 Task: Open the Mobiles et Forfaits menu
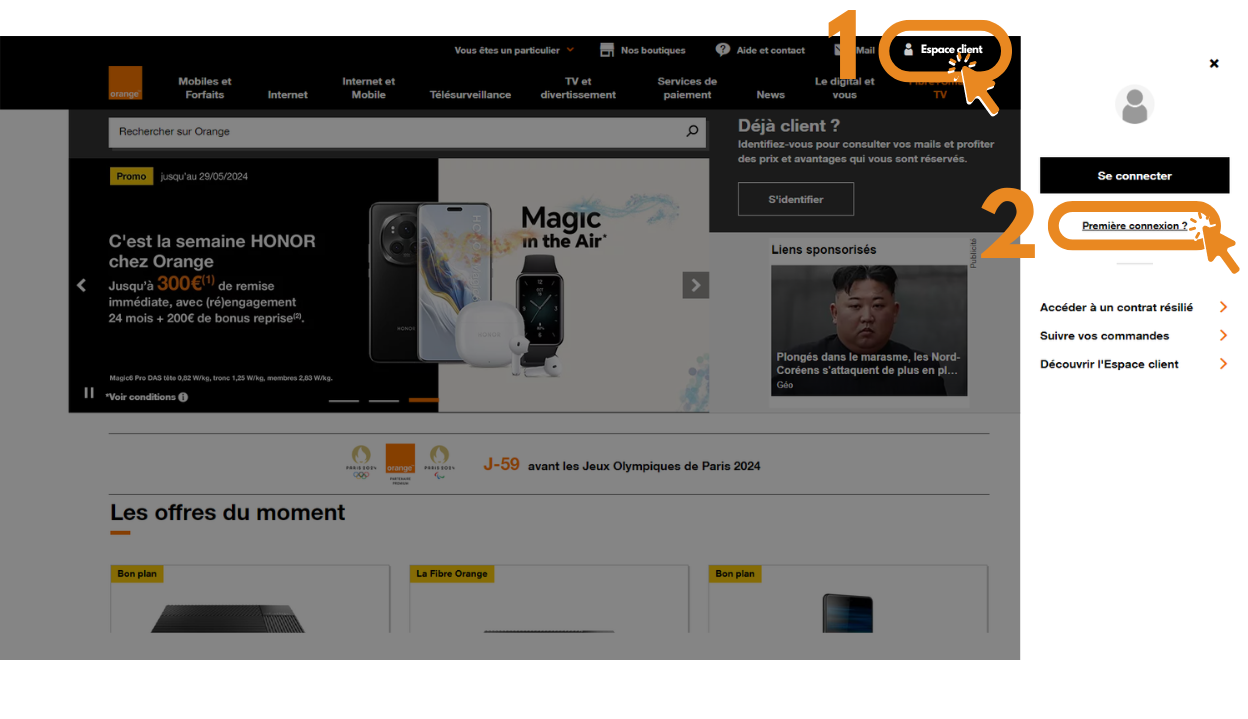pyautogui.click(x=205, y=88)
